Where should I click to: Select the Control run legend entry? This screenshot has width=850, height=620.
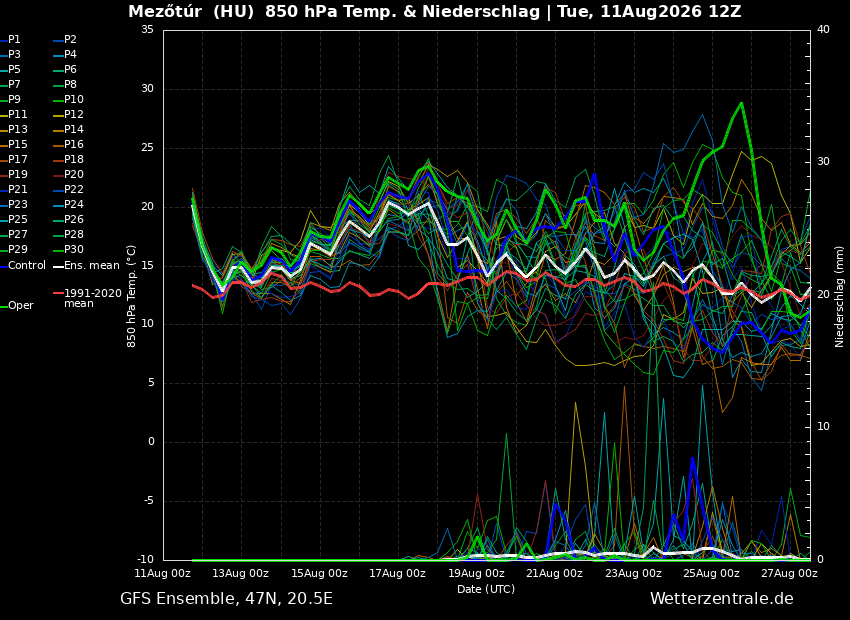(x=23, y=266)
